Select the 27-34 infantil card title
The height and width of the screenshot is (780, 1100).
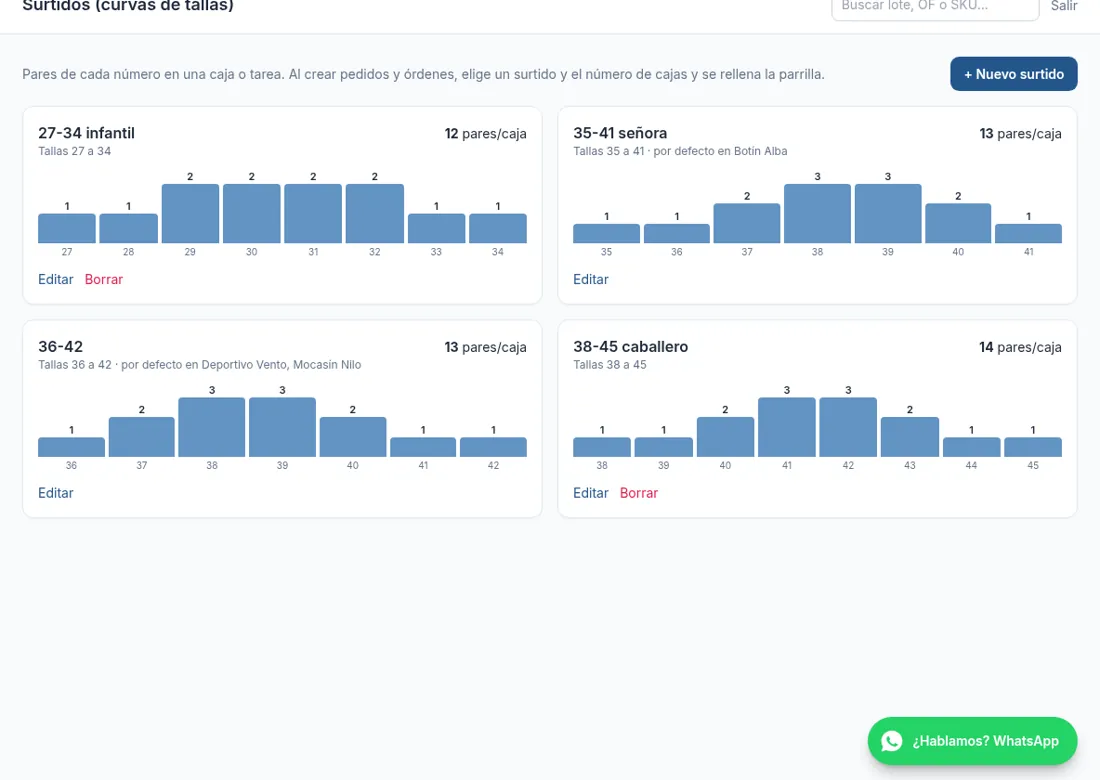pyautogui.click(x=86, y=133)
